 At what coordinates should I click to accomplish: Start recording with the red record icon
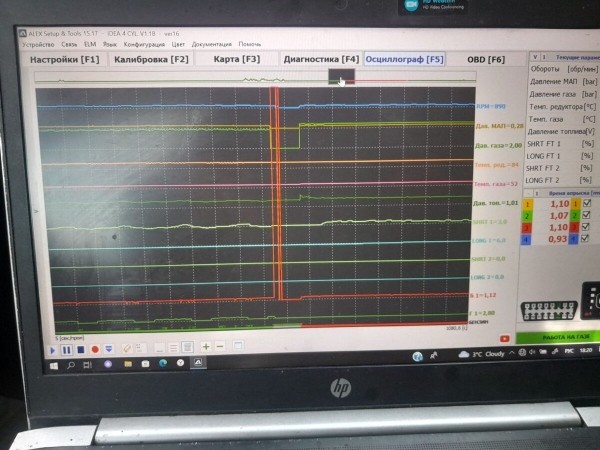(x=93, y=349)
